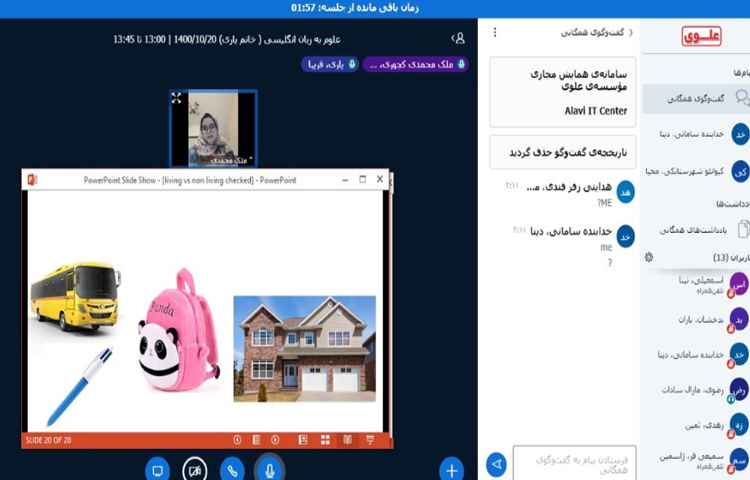This screenshot has height=480, width=750.
Task: Click the share screen icon
Action: pos(157,469)
